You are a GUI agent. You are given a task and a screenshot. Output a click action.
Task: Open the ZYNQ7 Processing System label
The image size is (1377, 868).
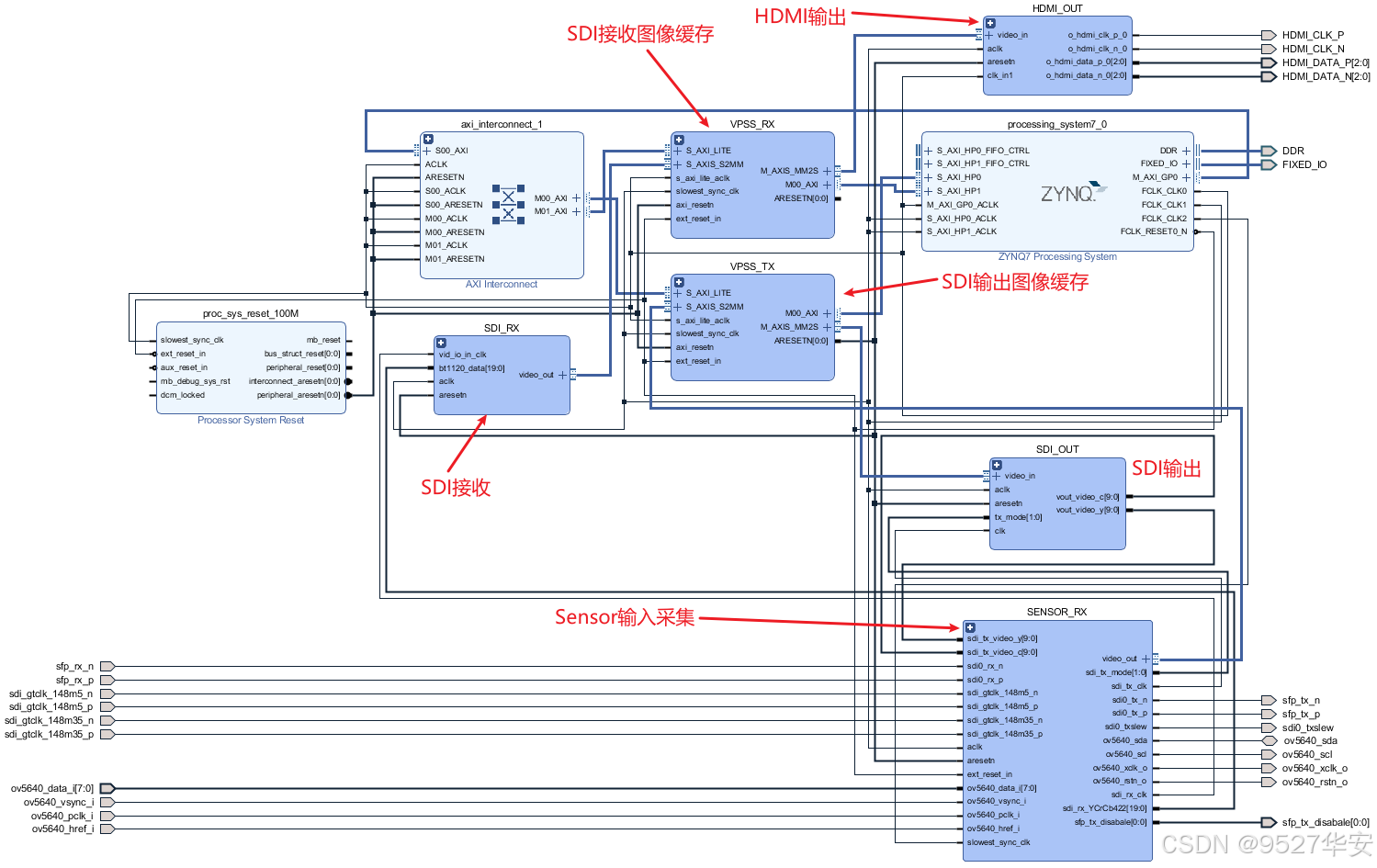1057,256
